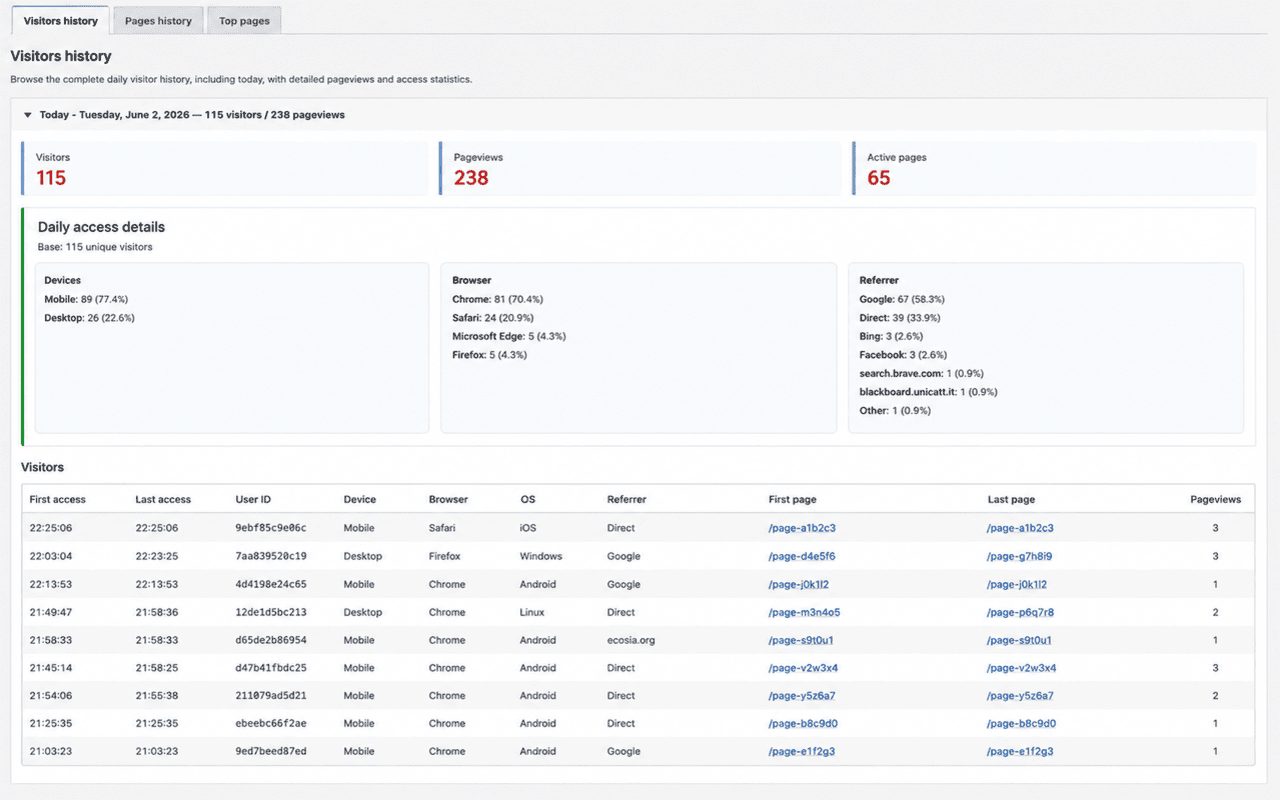
Task: Click the Bing: 3 (2.6%) referrer stat
Action: [x=892, y=336]
